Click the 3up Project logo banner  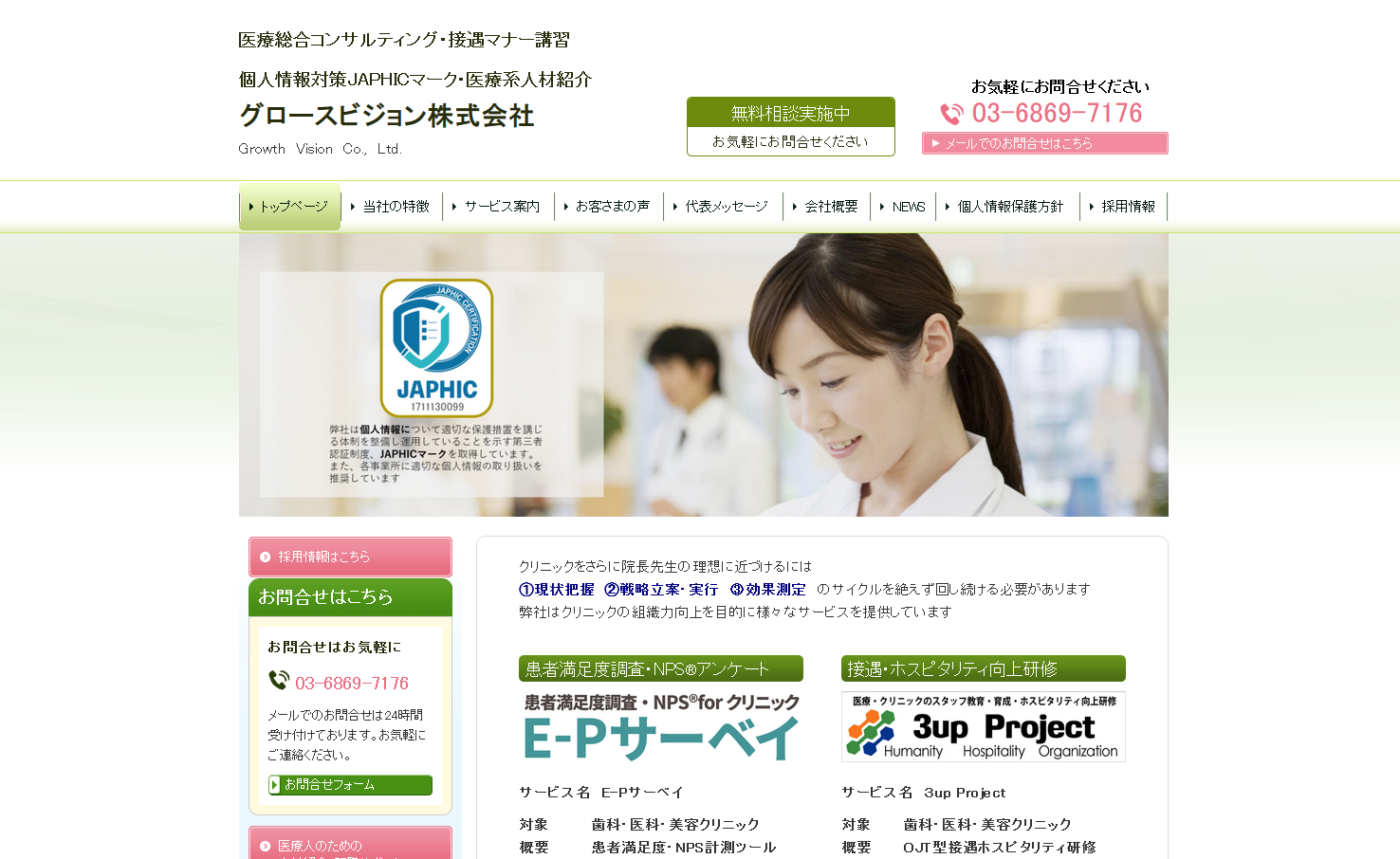[x=983, y=726]
